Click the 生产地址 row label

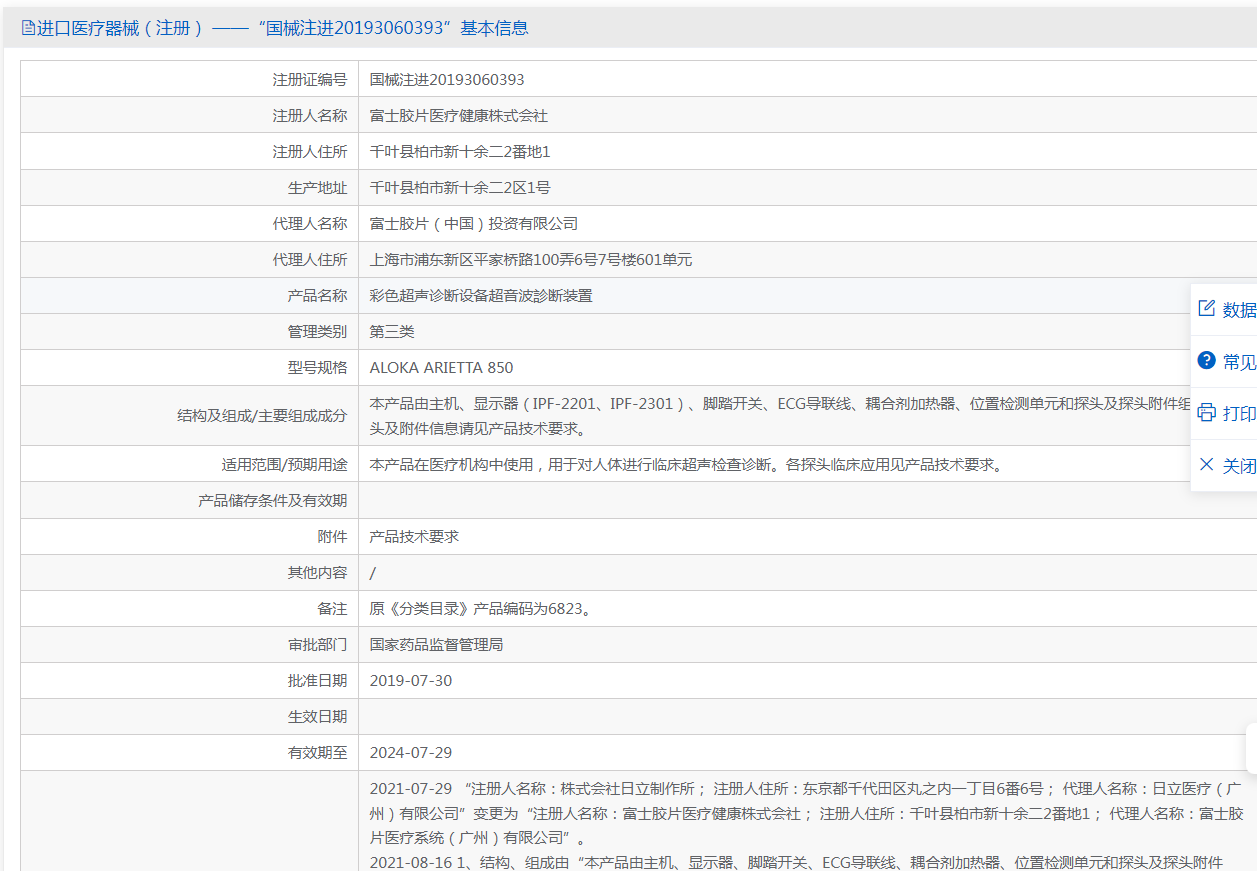(x=318, y=188)
